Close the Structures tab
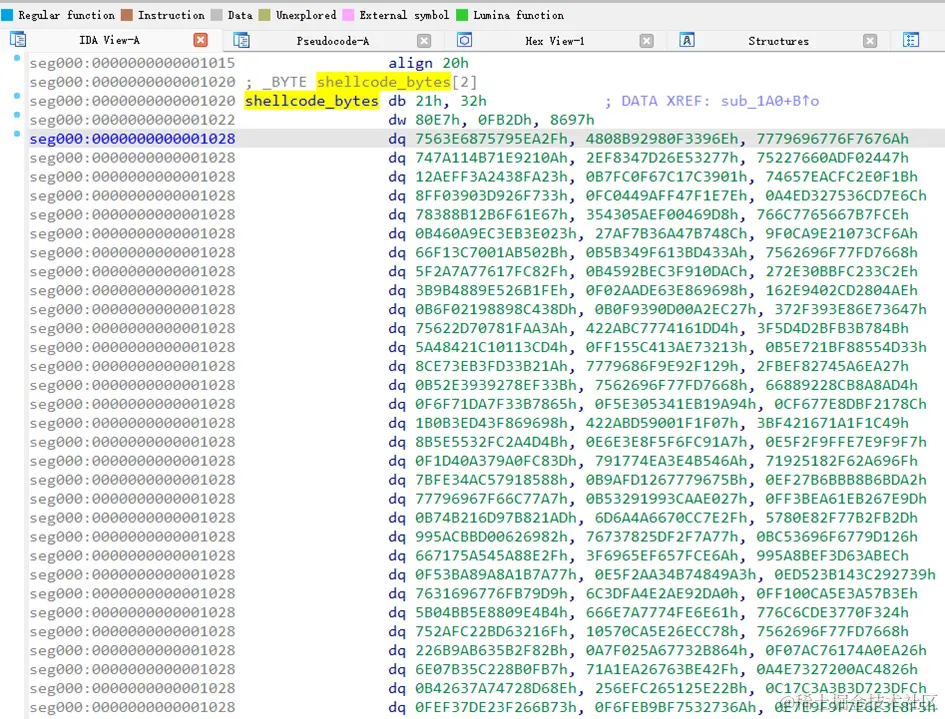 (870, 40)
